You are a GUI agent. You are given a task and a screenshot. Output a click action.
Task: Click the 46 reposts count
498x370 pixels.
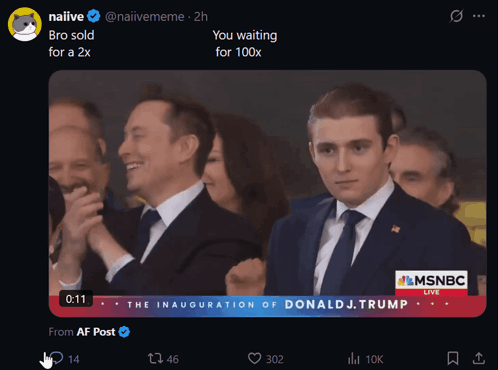click(172, 359)
